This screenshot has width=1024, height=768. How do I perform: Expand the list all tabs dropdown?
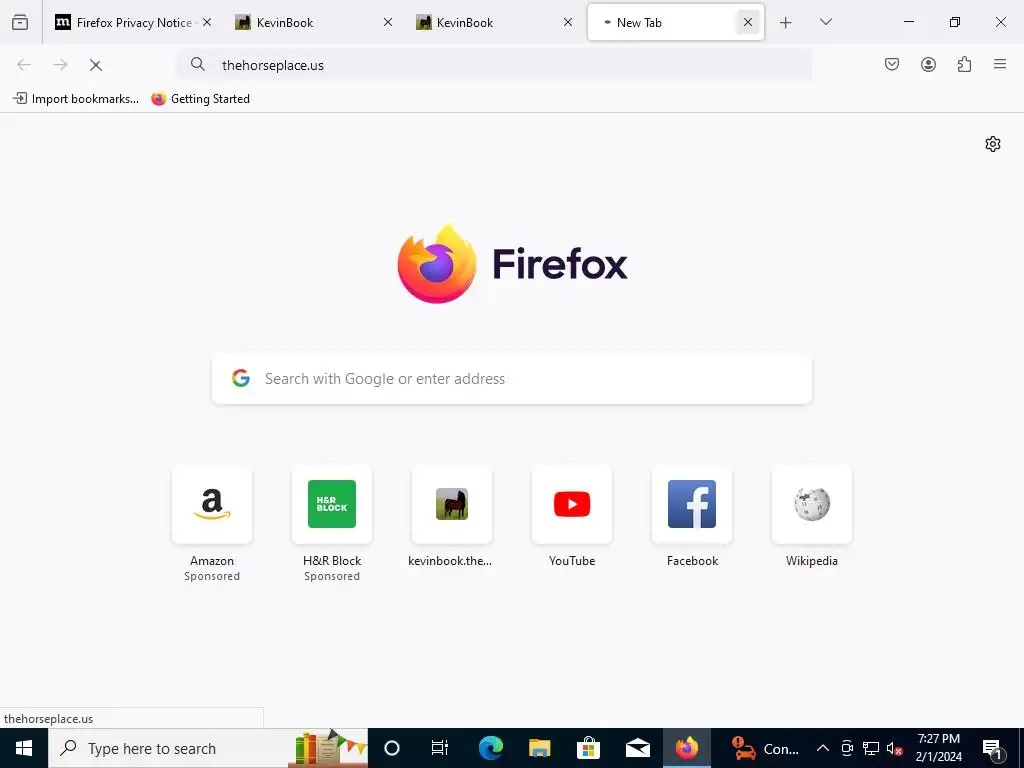(825, 22)
